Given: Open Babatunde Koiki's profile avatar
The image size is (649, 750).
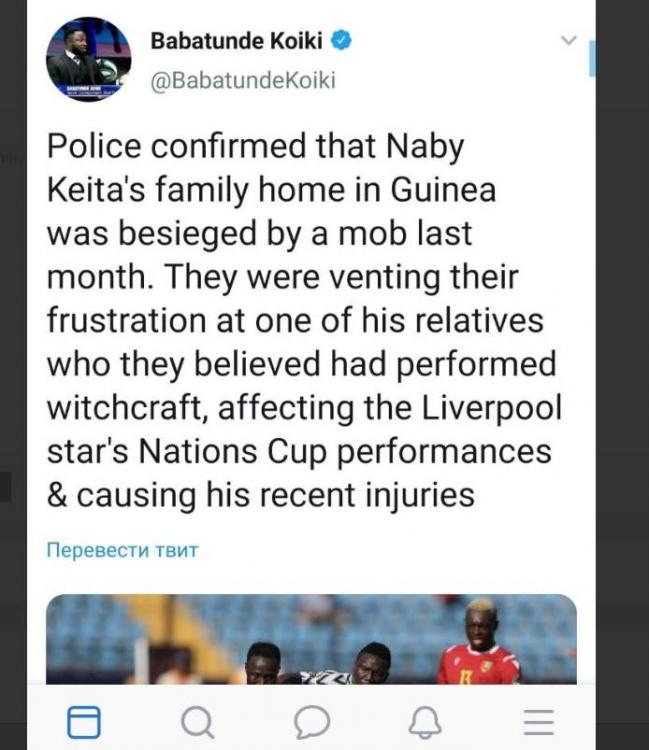Looking at the screenshot, I should click(x=90, y=58).
